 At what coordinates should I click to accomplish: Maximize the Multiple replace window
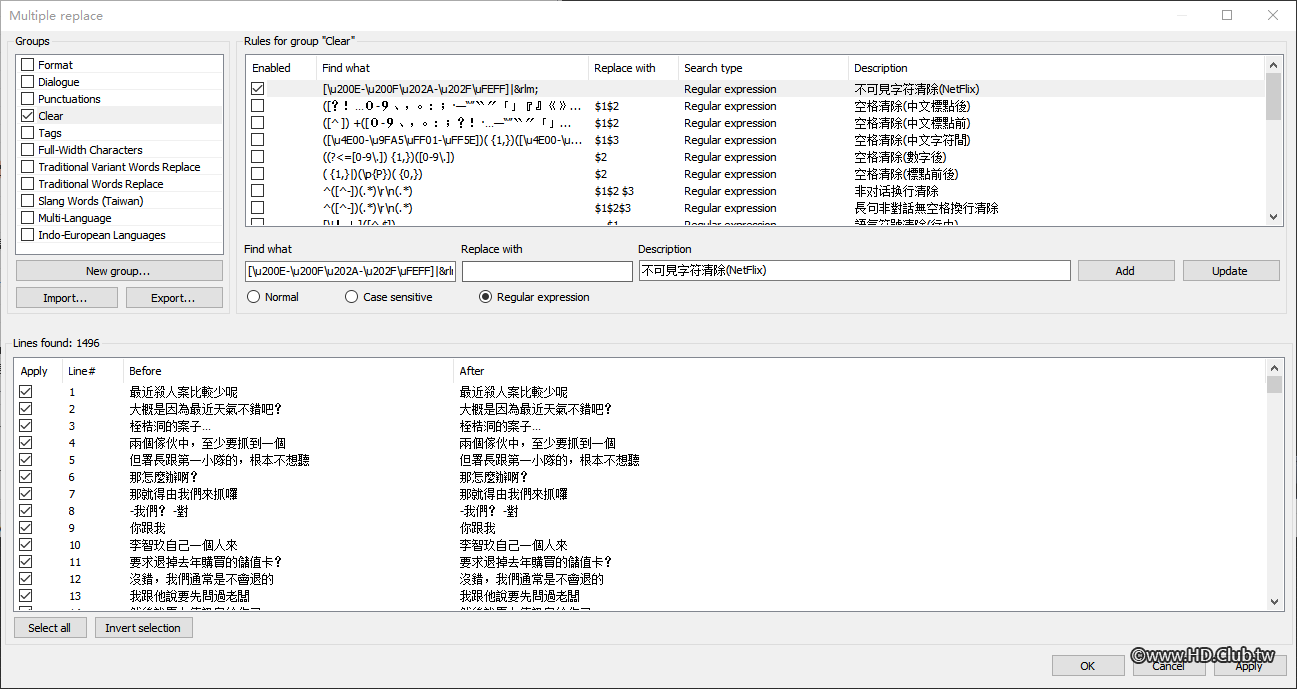[x=1227, y=15]
